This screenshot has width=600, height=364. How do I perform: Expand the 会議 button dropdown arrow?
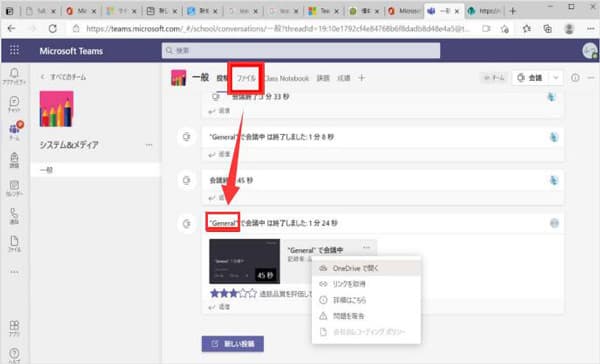pos(556,78)
